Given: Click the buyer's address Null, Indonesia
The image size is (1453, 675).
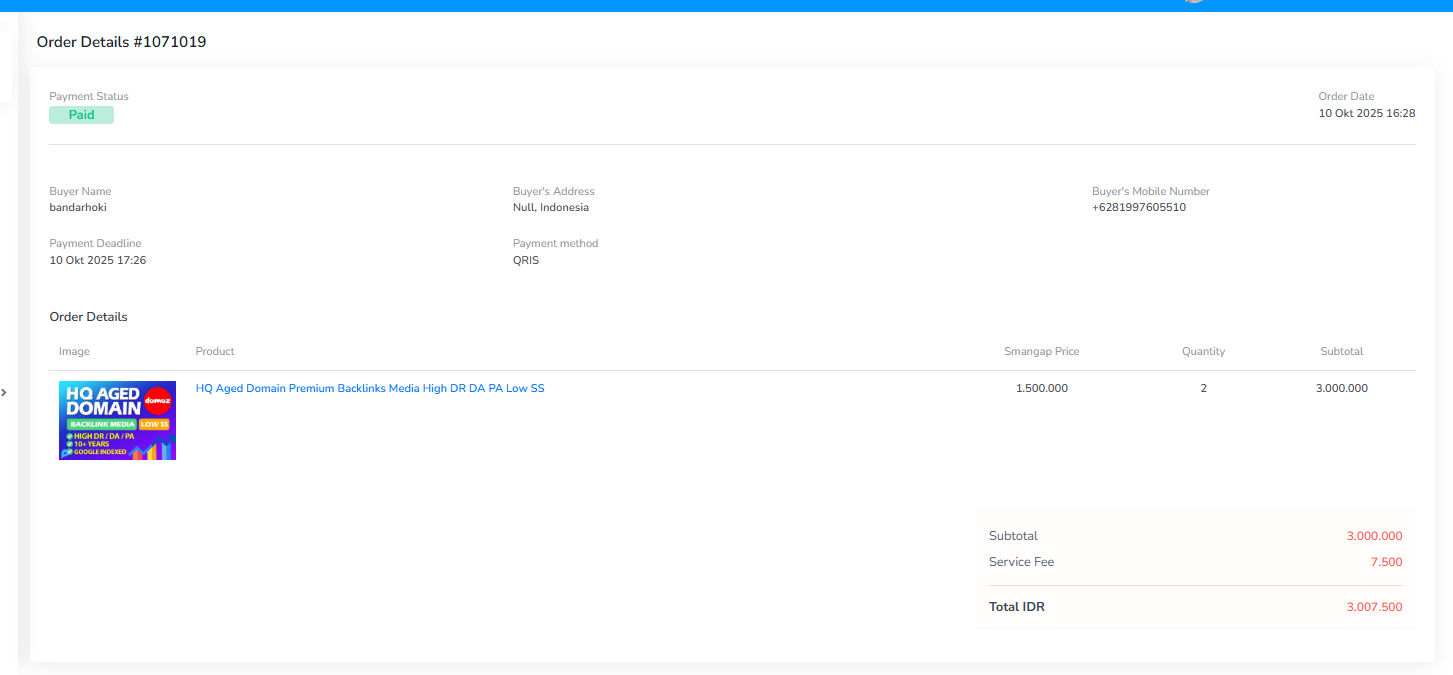Looking at the screenshot, I should pos(550,208).
